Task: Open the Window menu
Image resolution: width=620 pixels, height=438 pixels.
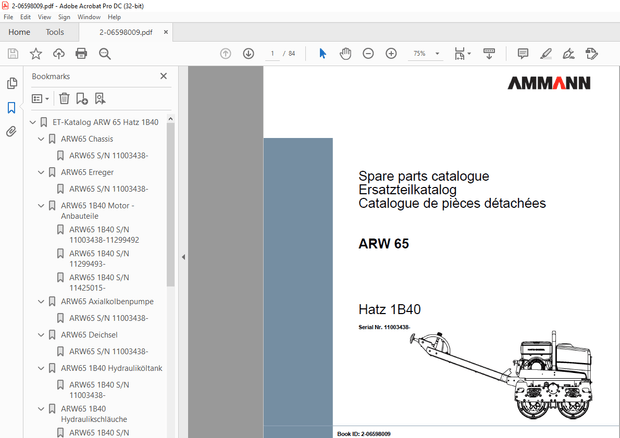Action: click(89, 17)
